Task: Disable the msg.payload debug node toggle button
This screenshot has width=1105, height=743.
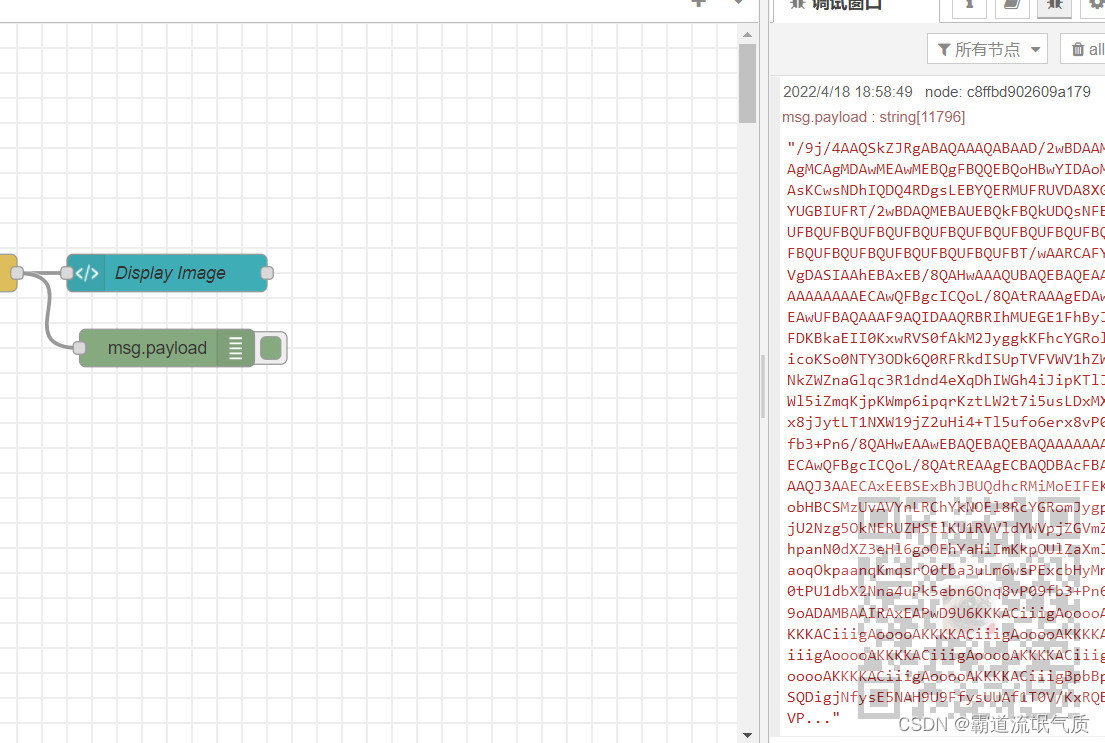Action: point(270,347)
